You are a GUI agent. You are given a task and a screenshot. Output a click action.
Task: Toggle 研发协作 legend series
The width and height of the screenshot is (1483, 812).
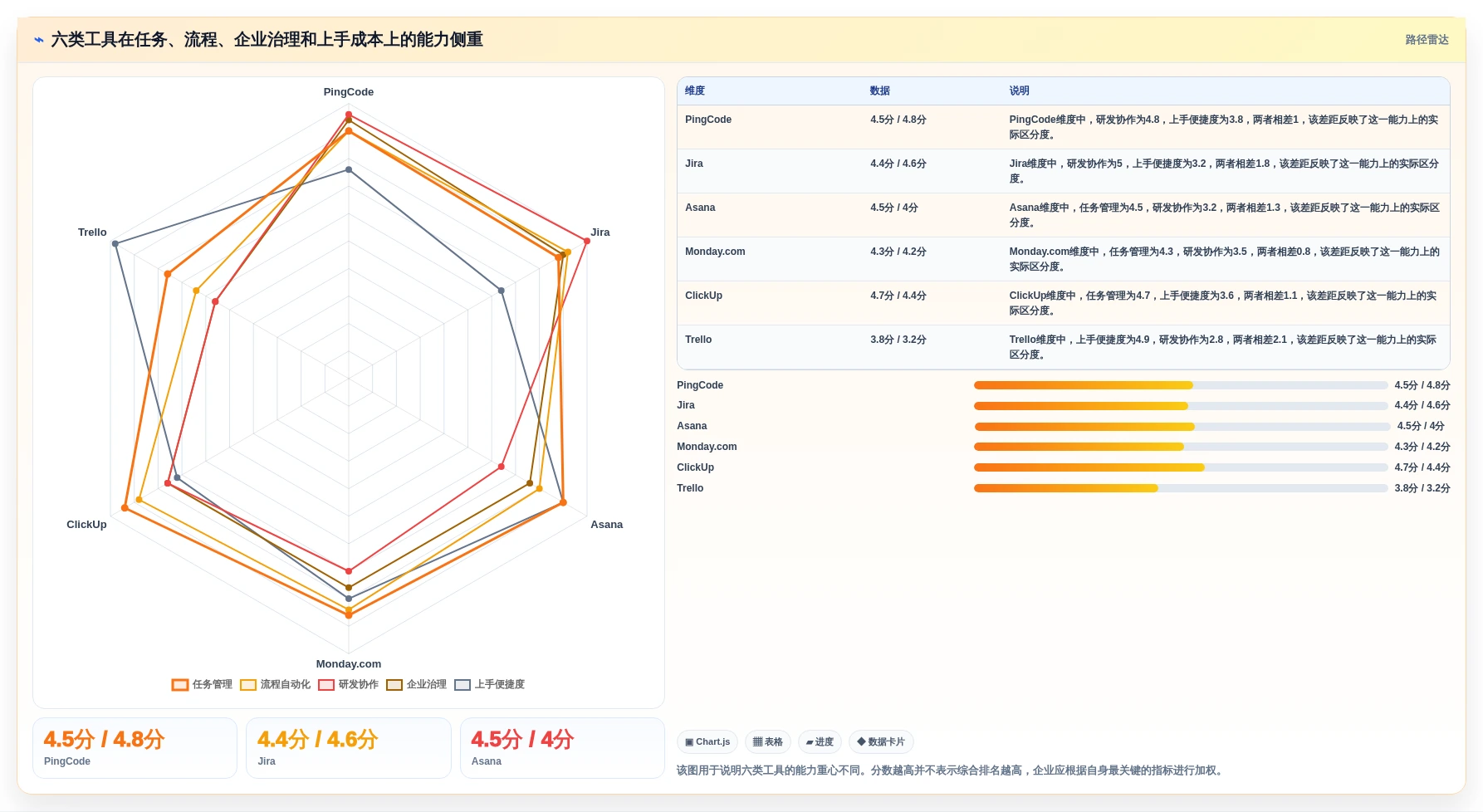(x=348, y=684)
